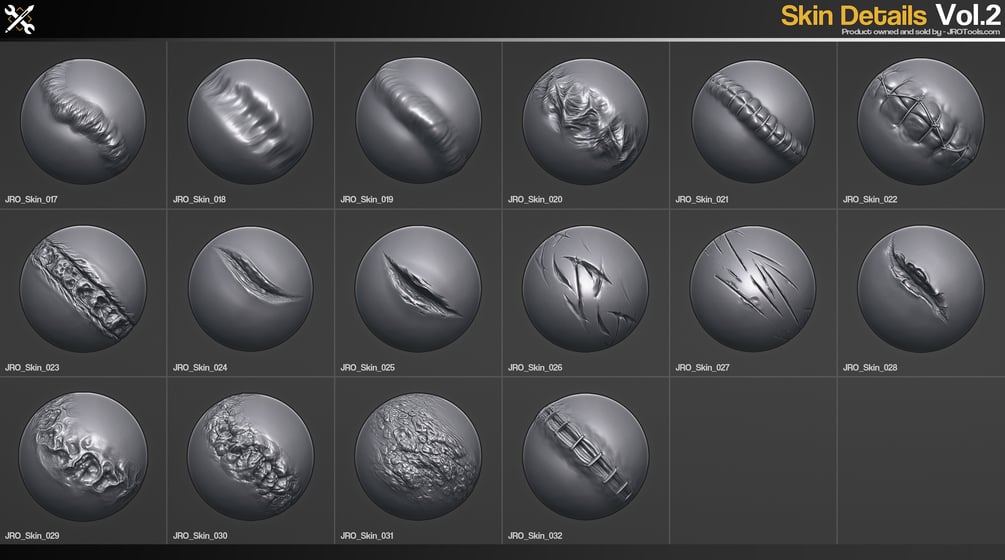Choose the JRO_Skin_022 cross-stitch sphere
The image size is (1005, 560).
click(921, 122)
